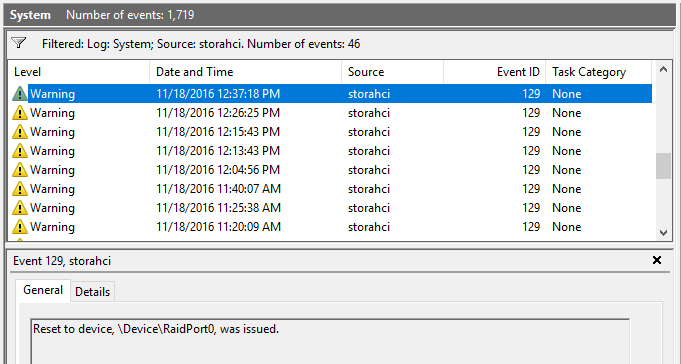Click None category in 11:20:09 AM row
This screenshot has height=364, width=681.
pos(566,227)
